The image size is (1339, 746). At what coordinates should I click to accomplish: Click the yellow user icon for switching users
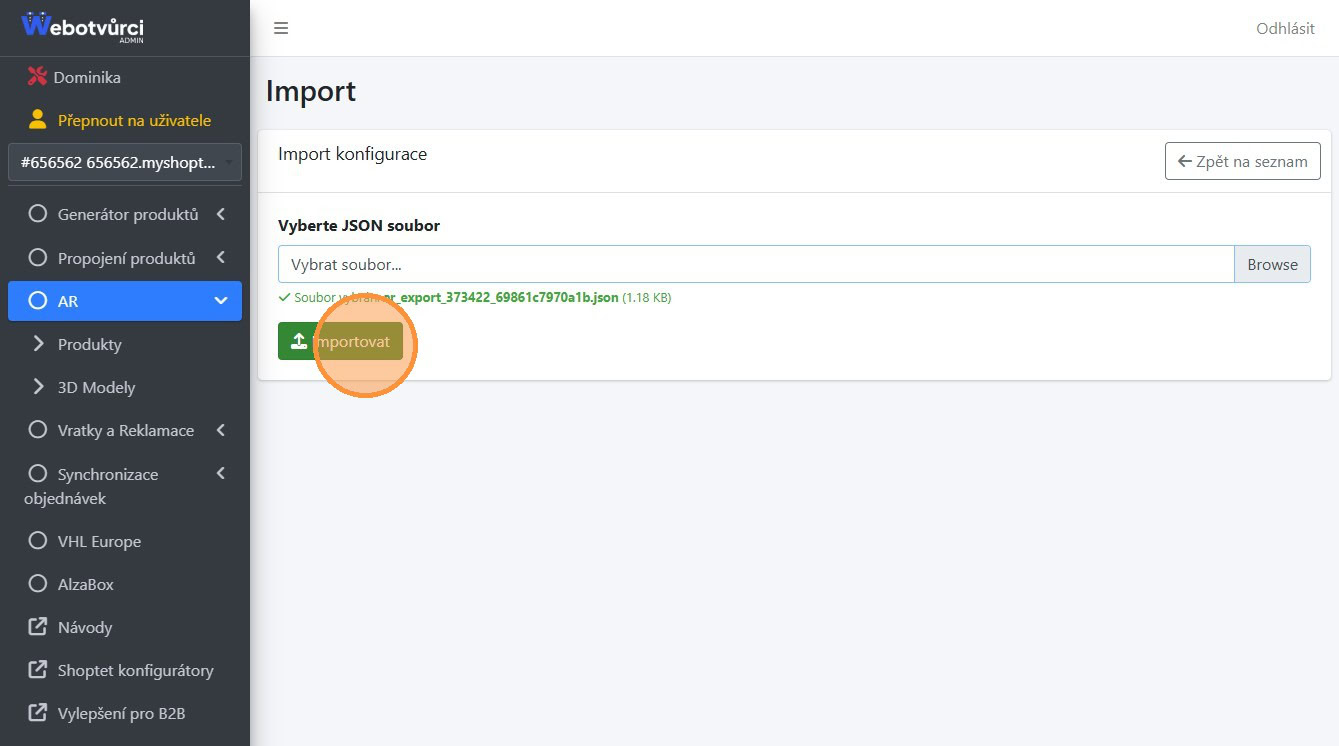coord(38,120)
